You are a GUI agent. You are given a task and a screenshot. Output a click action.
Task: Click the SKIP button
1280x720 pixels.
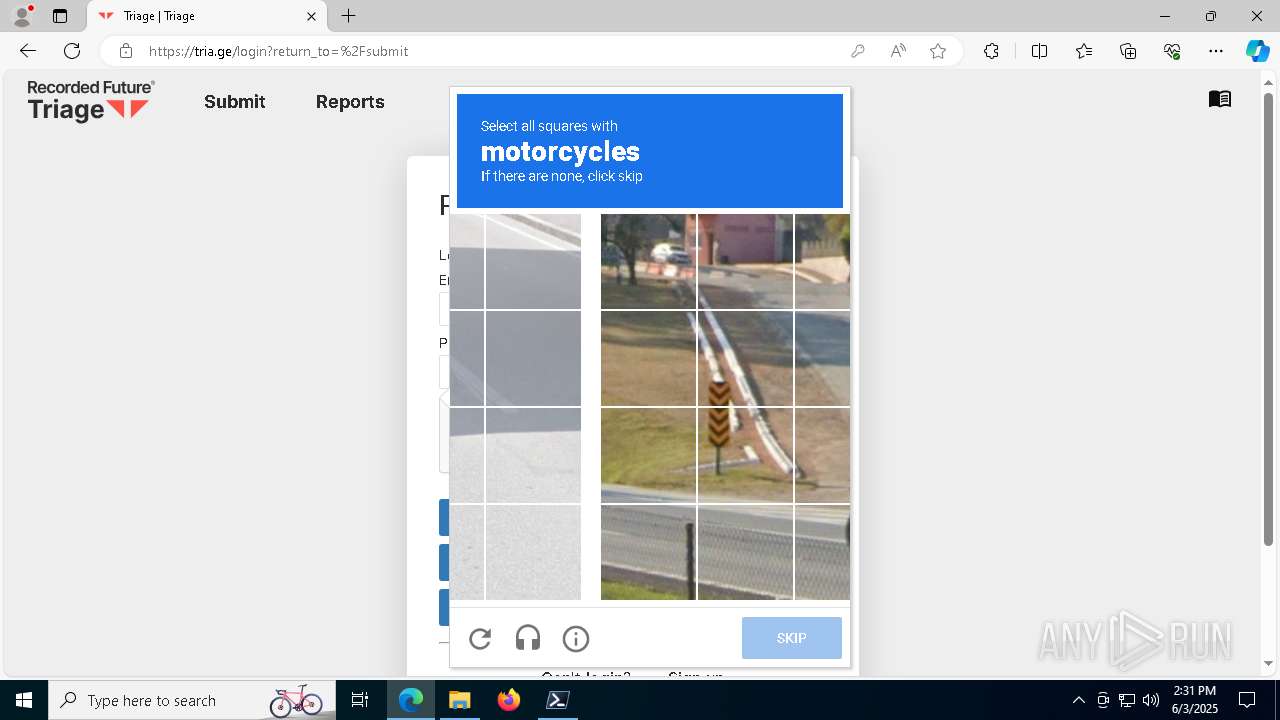pos(792,638)
